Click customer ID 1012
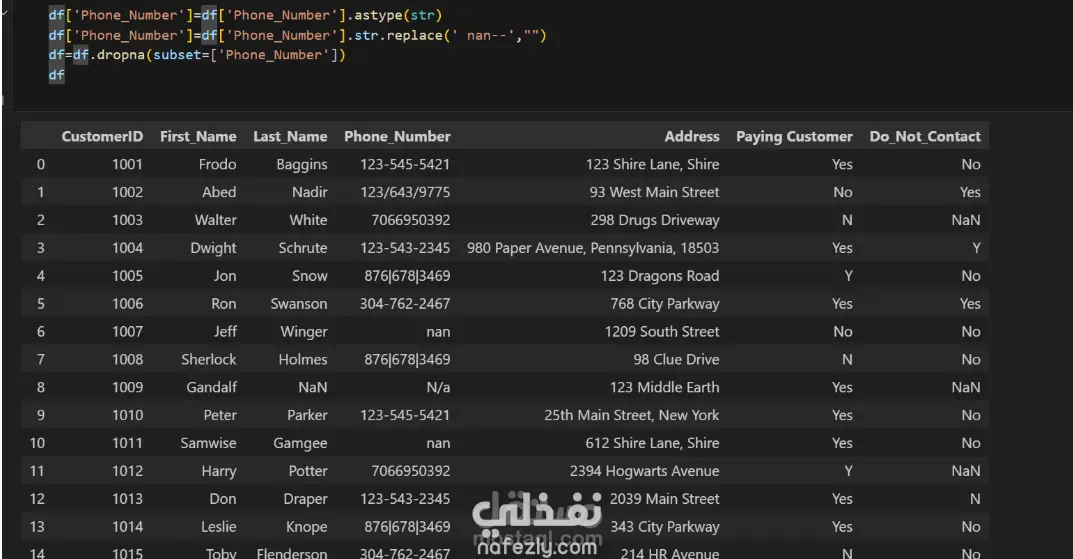 tap(127, 471)
